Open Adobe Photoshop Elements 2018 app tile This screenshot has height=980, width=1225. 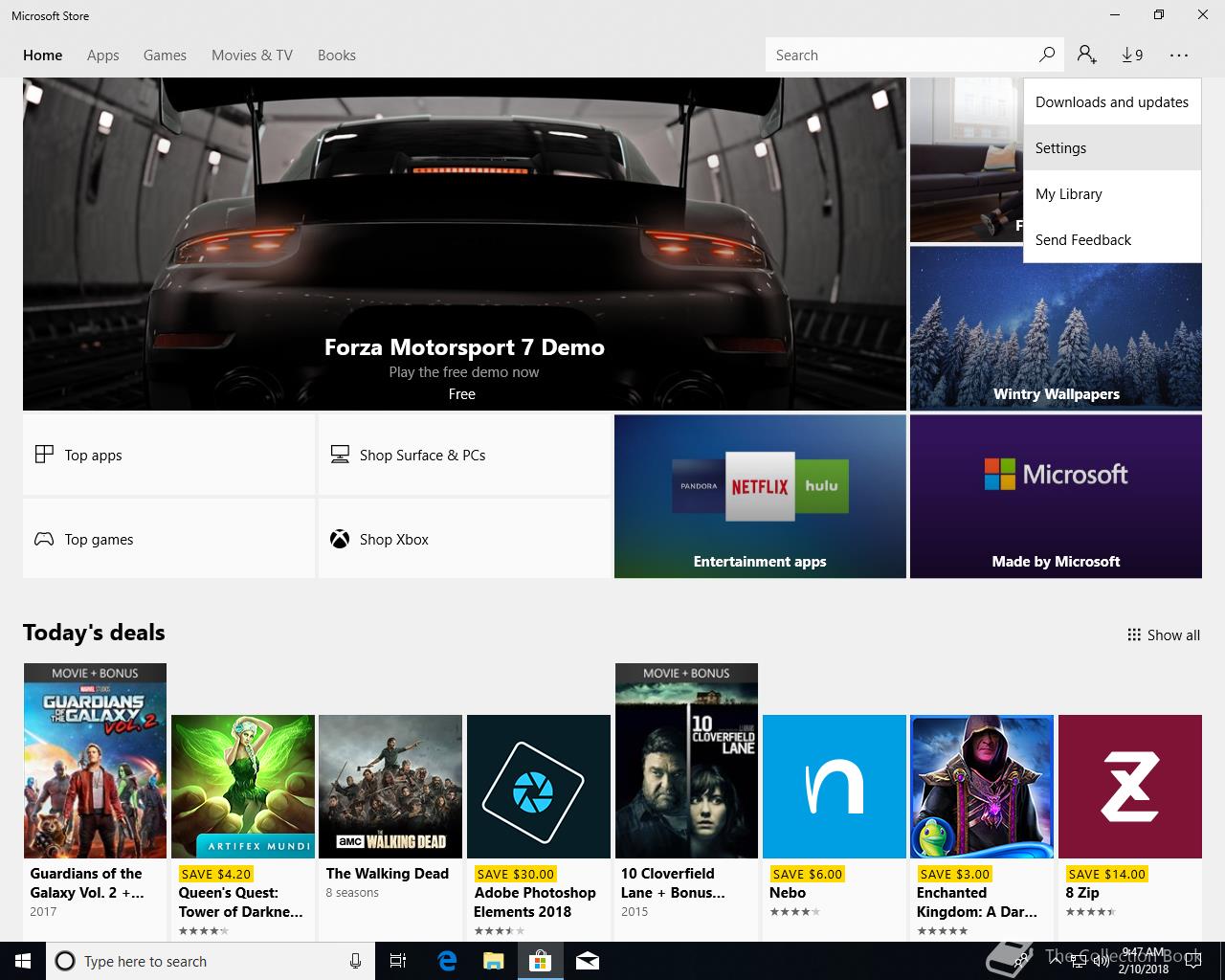(539, 787)
